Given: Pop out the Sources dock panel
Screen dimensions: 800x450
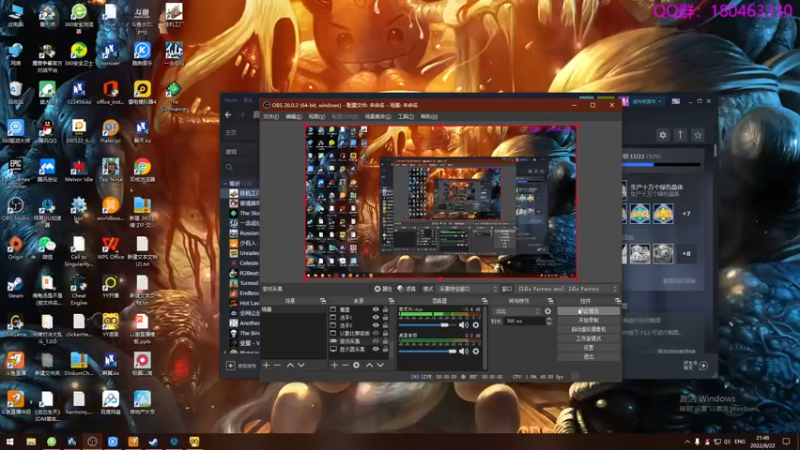Looking at the screenshot, I should point(391,301).
